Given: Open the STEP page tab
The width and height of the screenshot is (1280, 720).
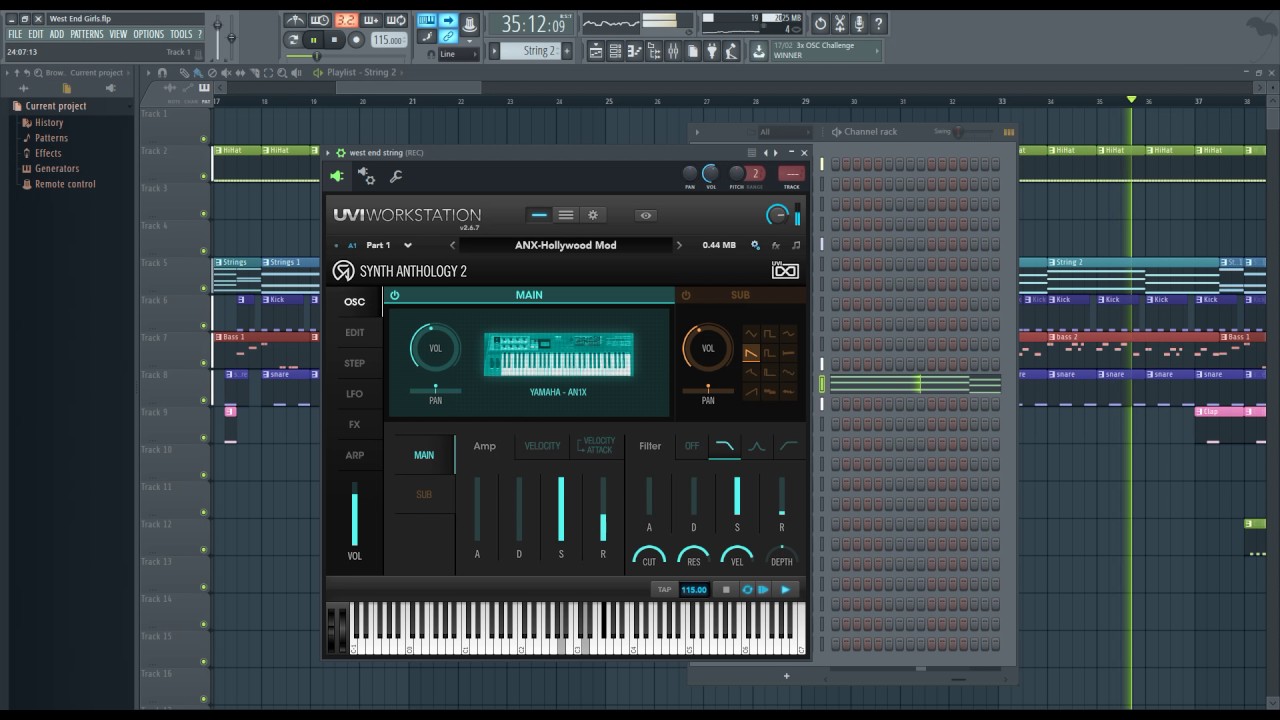Looking at the screenshot, I should 355,363.
